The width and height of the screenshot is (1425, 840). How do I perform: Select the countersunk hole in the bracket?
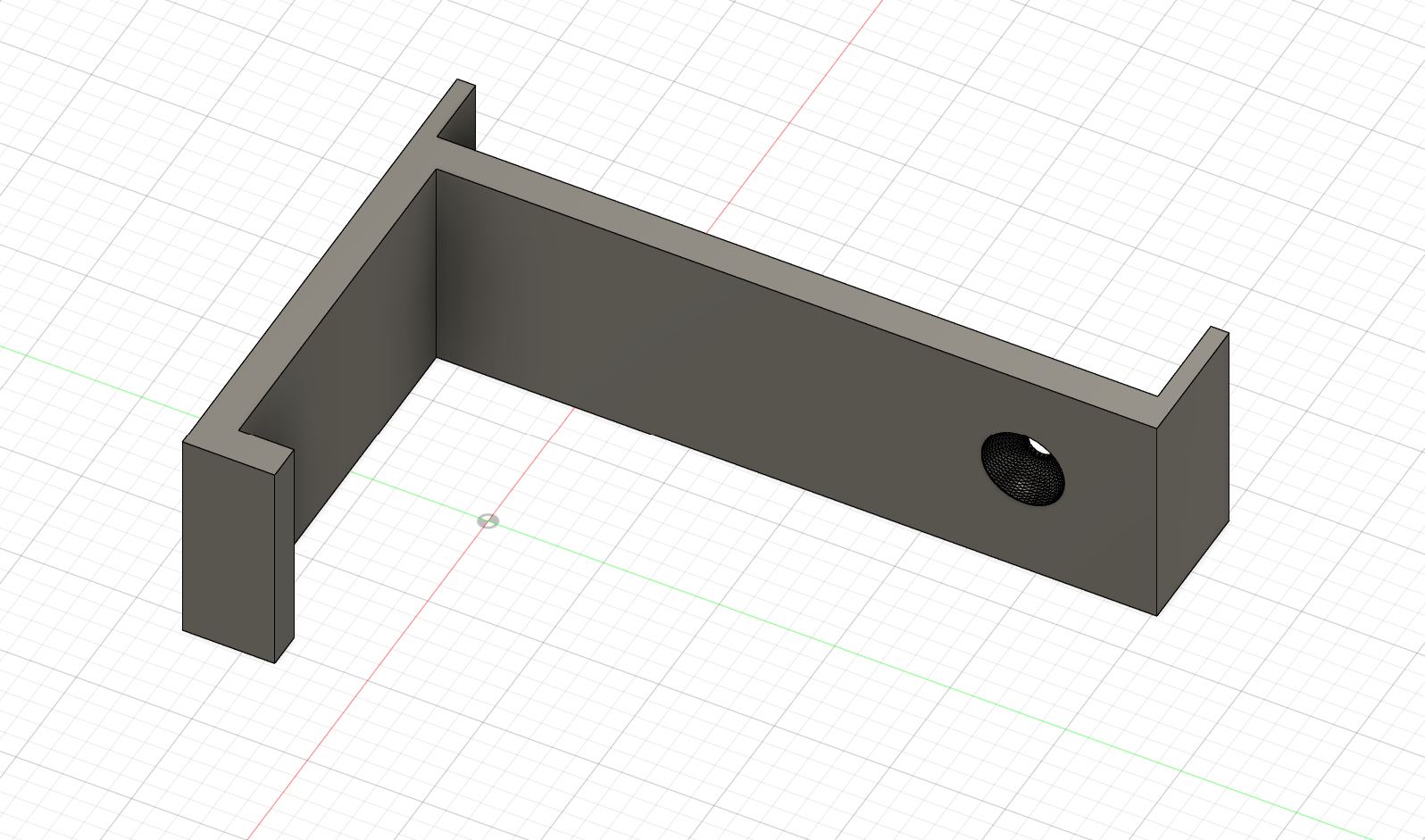coord(1023,470)
